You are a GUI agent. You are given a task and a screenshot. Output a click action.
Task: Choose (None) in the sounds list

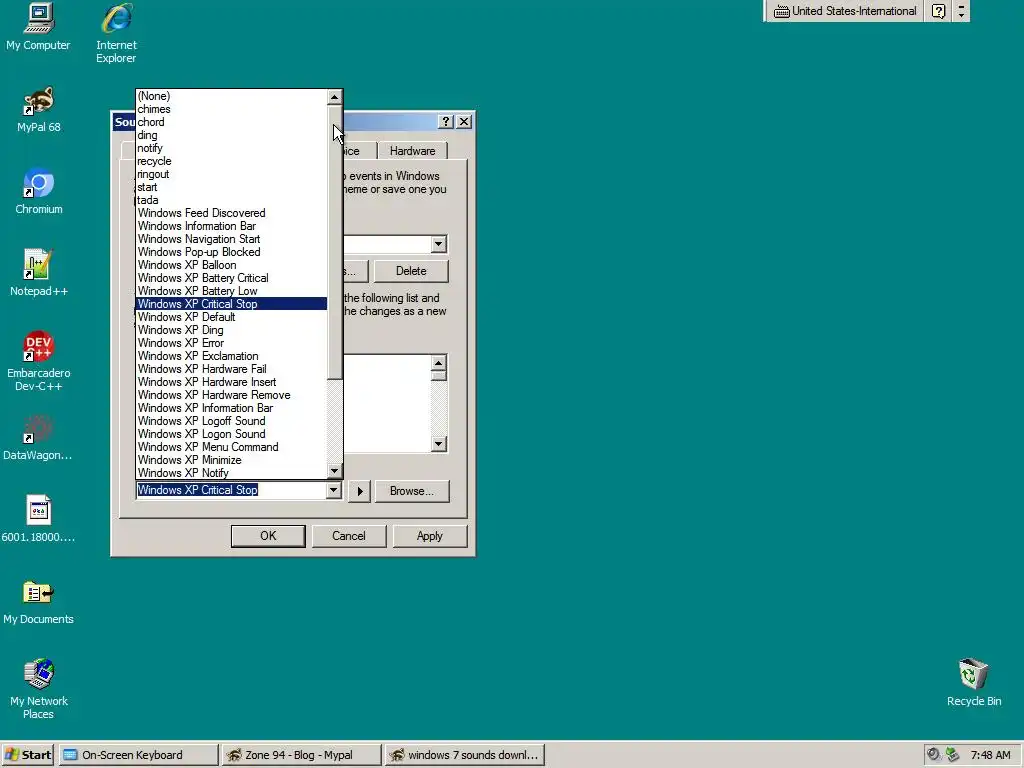[x=231, y=96]
